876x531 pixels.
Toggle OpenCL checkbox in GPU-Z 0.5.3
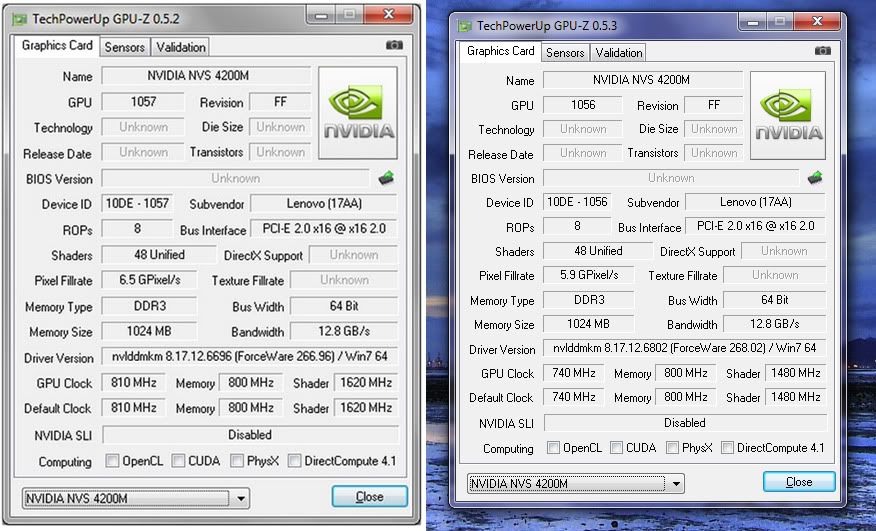(553, 447)
